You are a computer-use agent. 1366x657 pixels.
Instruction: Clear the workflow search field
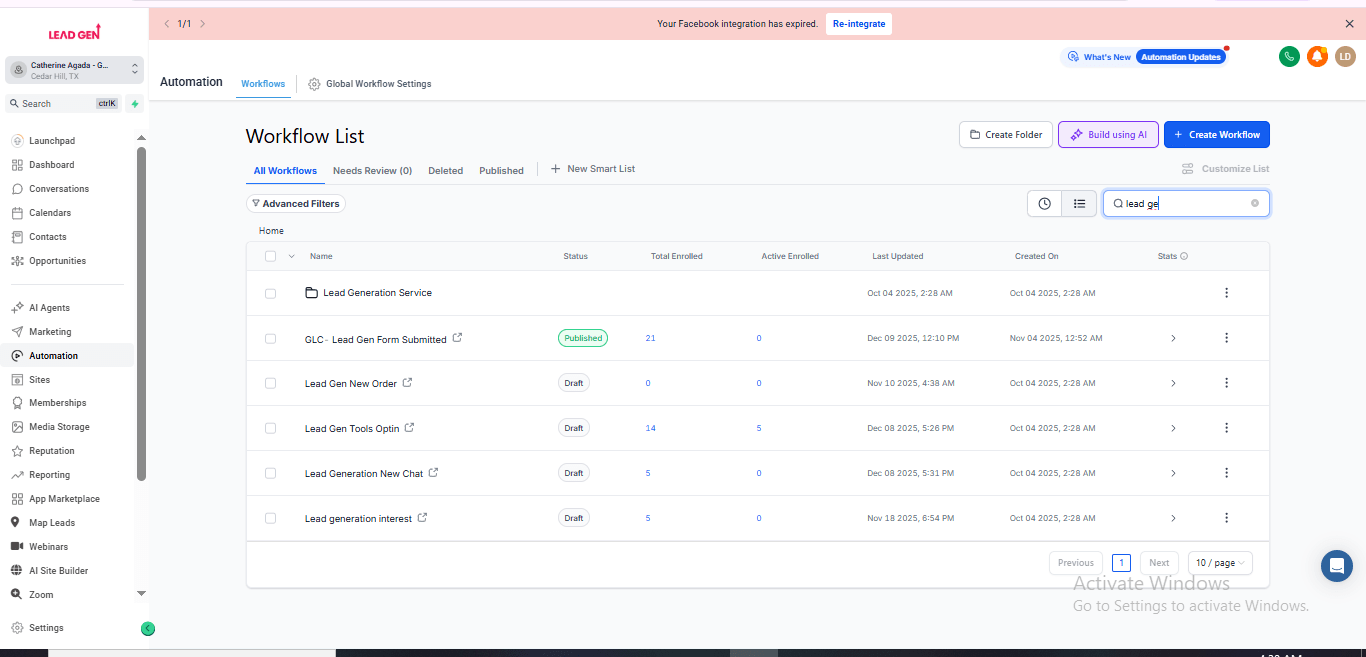click(x=1255, y=203)
